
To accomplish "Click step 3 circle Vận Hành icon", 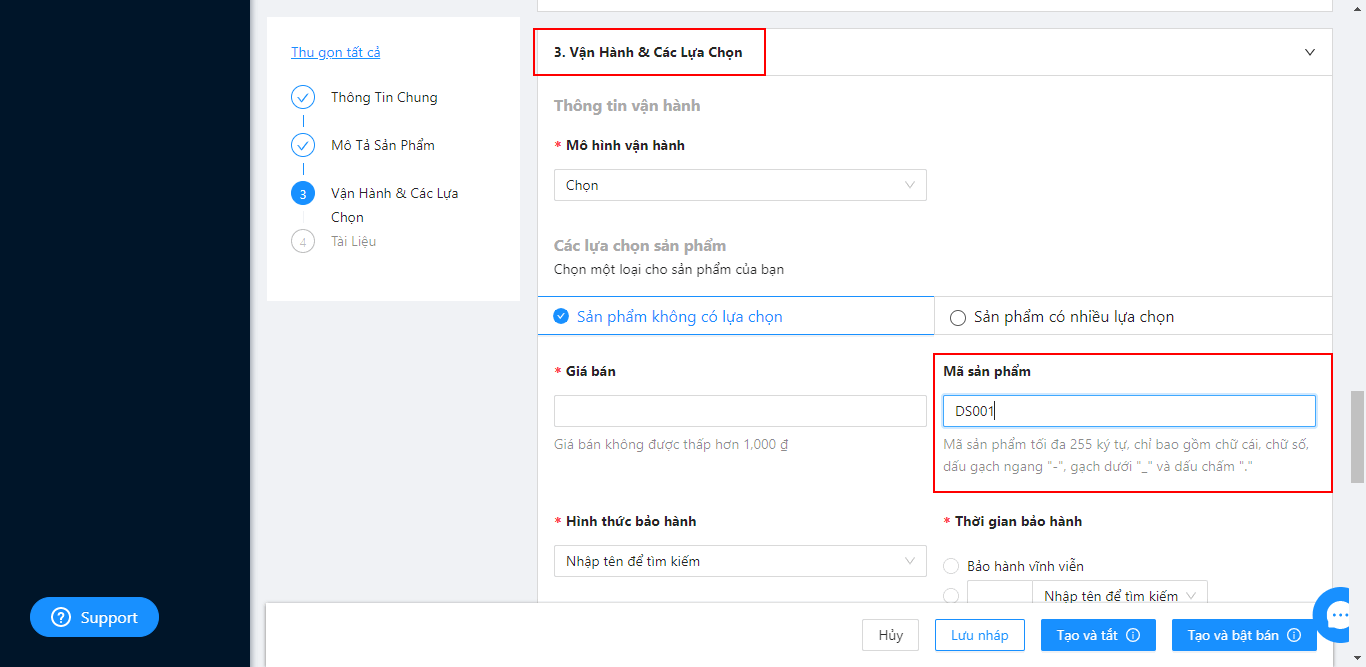I will tap(303, 193).
